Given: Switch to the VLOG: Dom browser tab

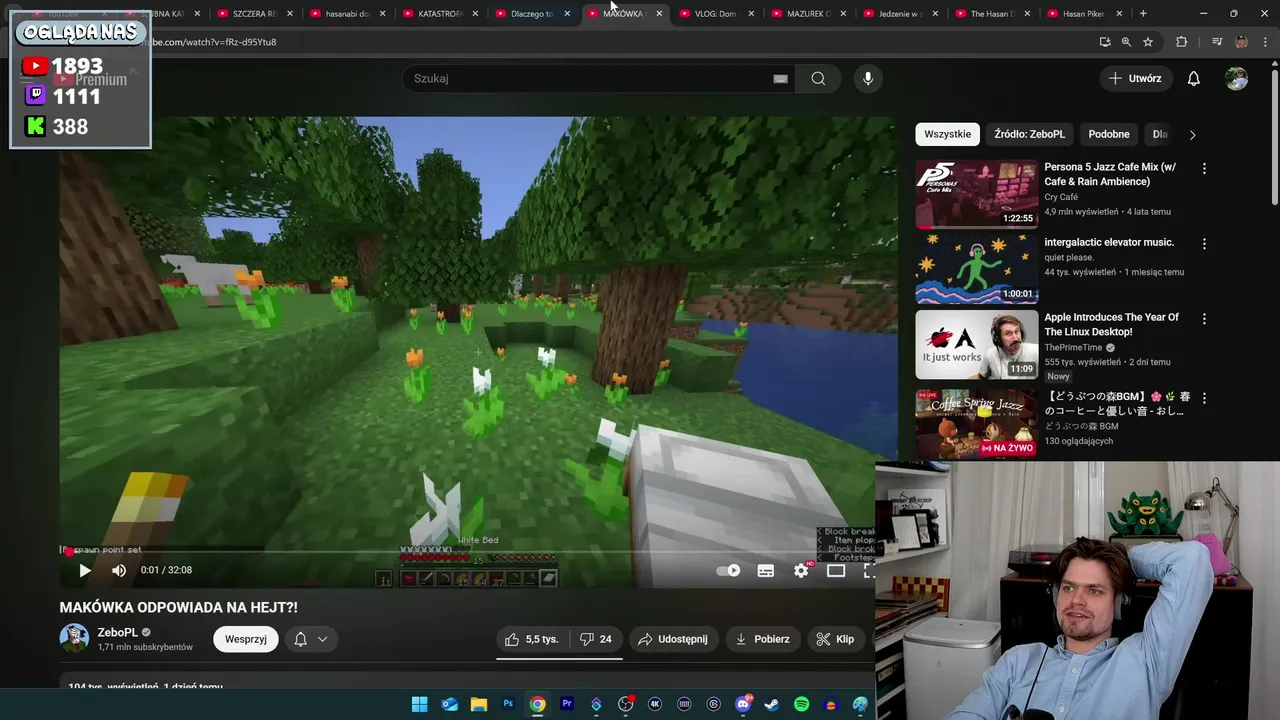Looking at the screenshot, I should (715, 14).
